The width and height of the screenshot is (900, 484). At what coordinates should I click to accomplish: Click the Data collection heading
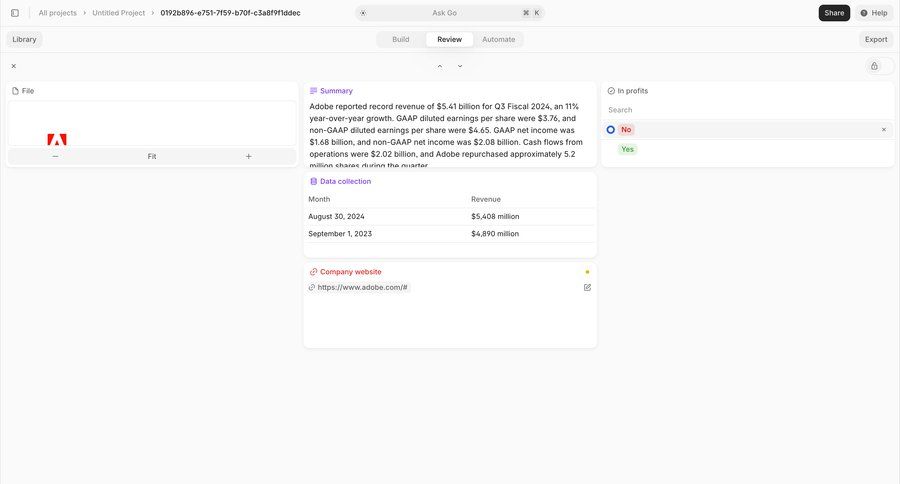(x=346, y=181)
